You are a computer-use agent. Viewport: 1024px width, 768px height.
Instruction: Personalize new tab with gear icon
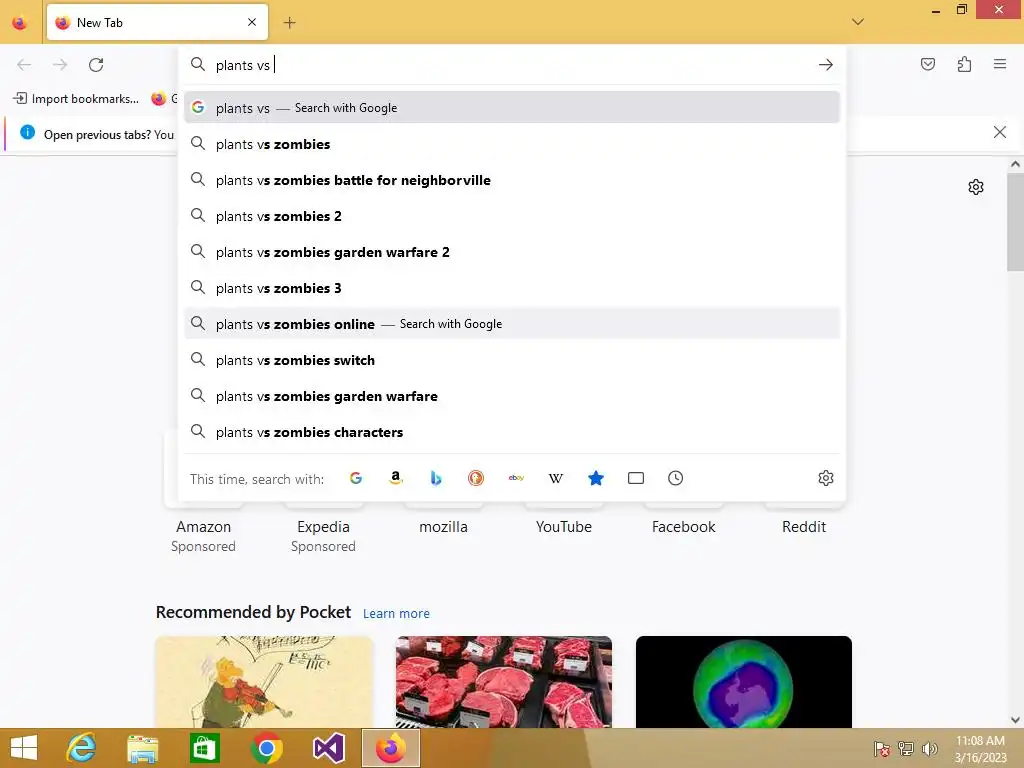(x=976, y=187)
